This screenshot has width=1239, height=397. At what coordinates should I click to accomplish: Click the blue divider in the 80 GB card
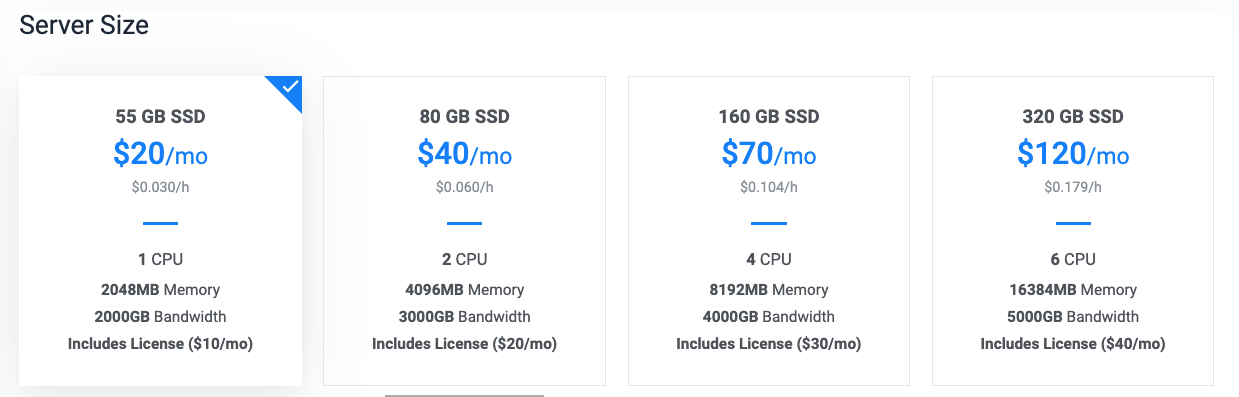pos(465,223)
